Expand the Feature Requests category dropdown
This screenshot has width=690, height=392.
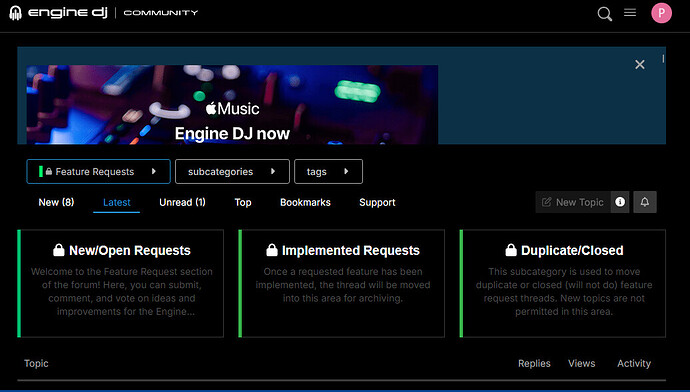[x=98, y=172]
